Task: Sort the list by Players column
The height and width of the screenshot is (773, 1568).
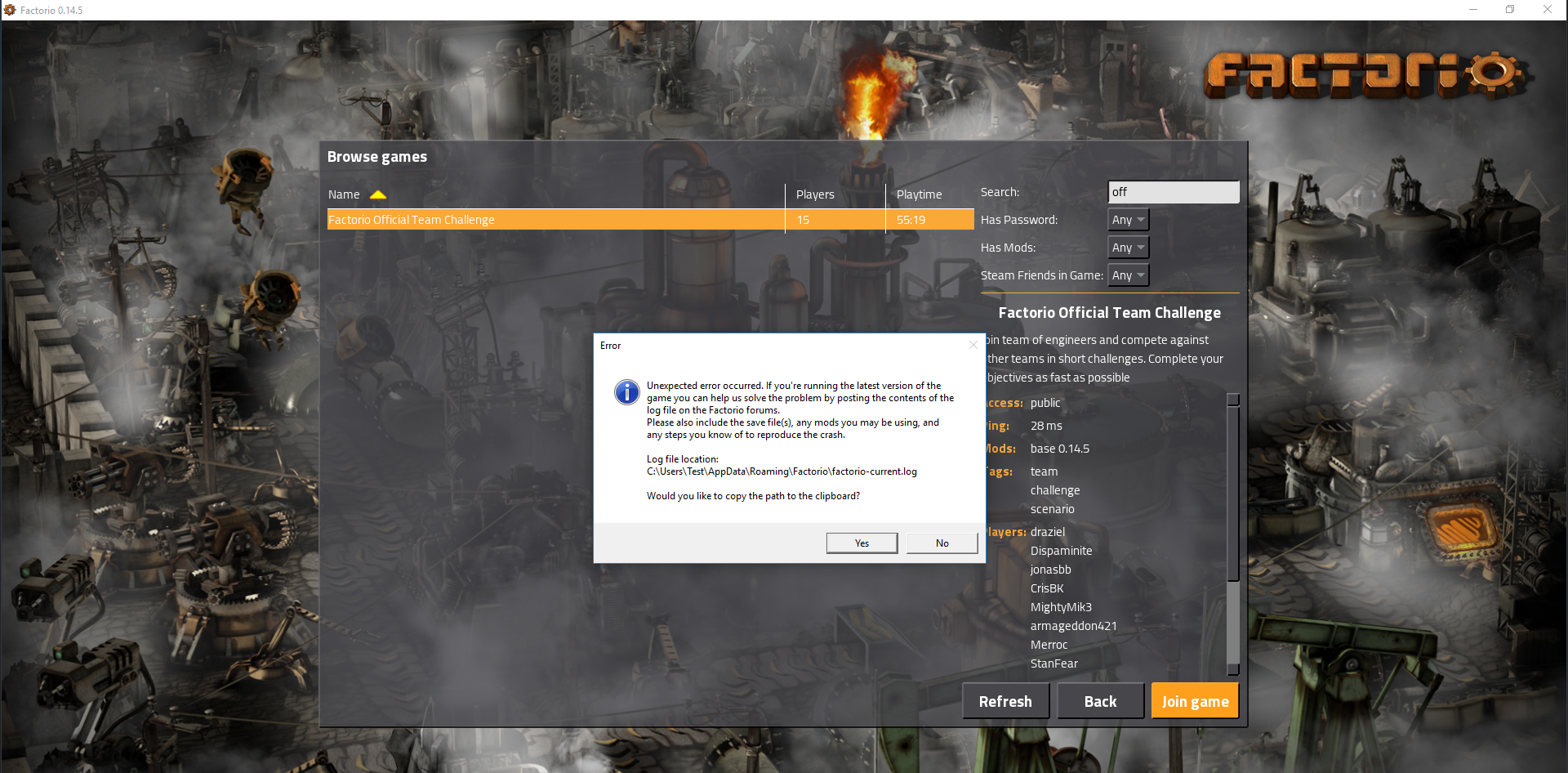Action: [x=815, y=194]
